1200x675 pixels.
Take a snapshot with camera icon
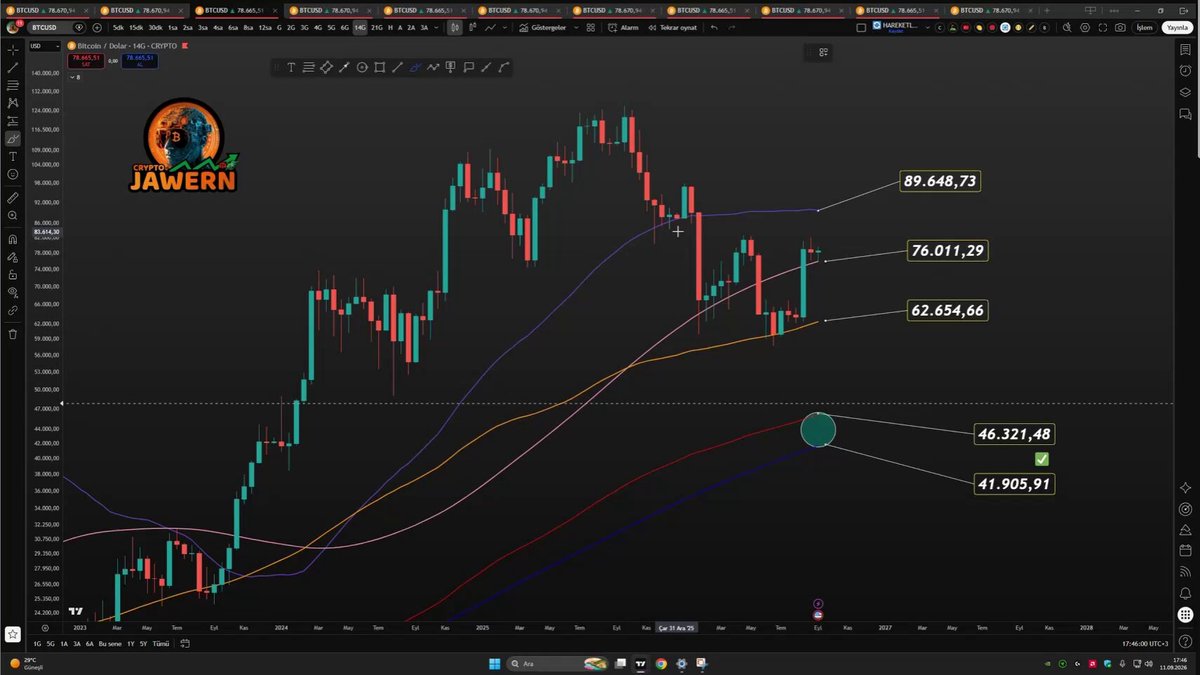(x=1121, y=28)
